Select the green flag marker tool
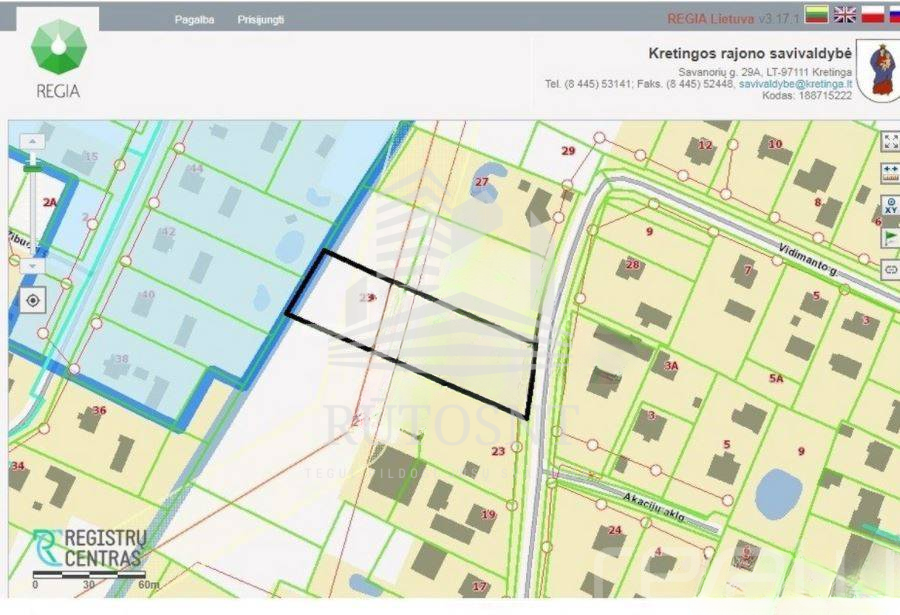Image resolution: width=900 pixels, height=615 pixels. pyautogui.click(x=890, y=237)
